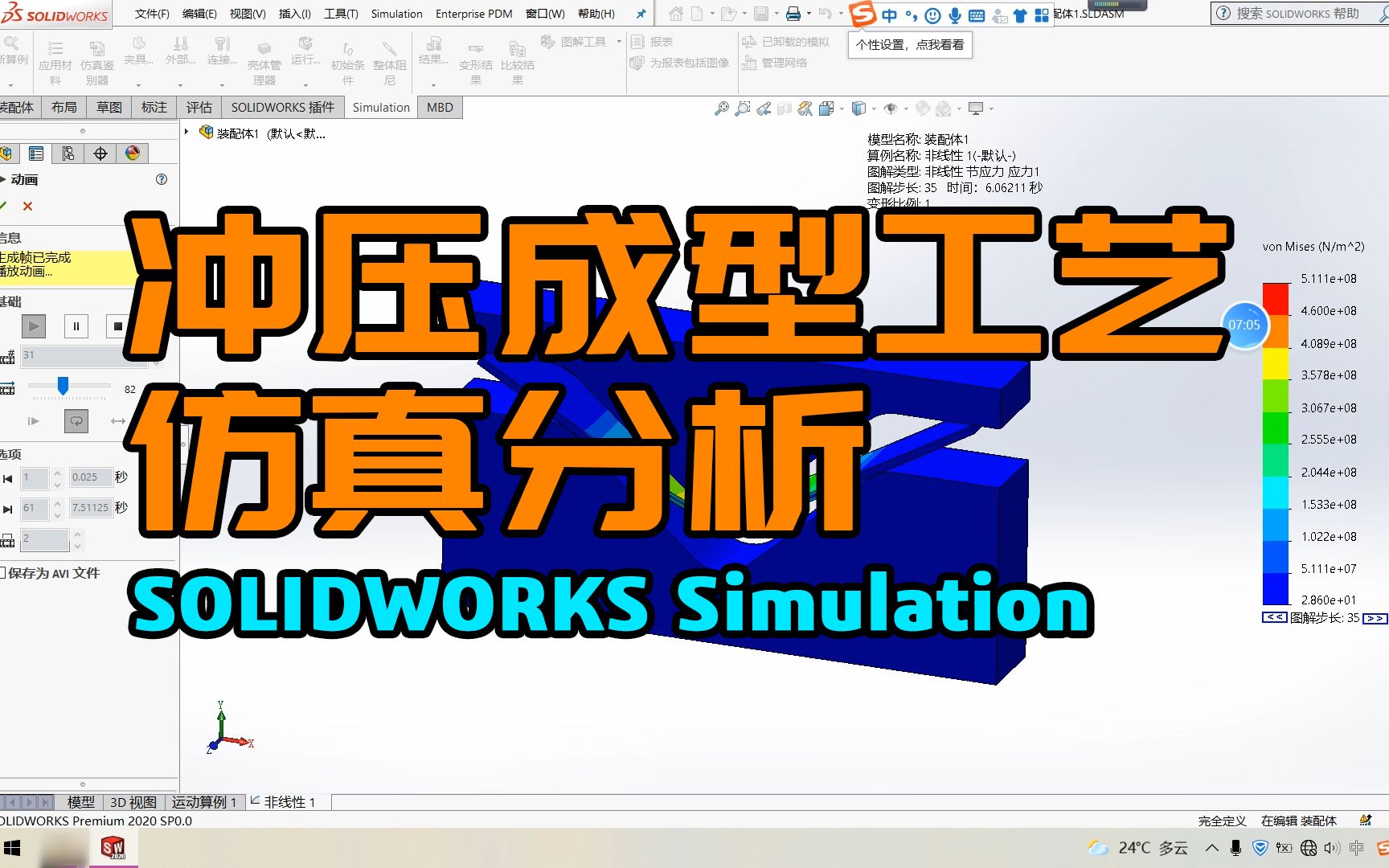Cancel animation with the red X
Image resolution: width=1389 pixels, height=868 pixels.
click(x=27, y=206)
